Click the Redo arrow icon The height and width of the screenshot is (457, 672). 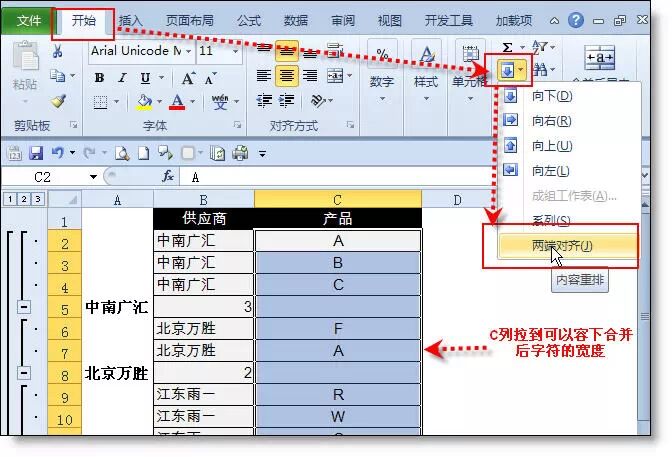pyautogui.click(x=89, y=153)
